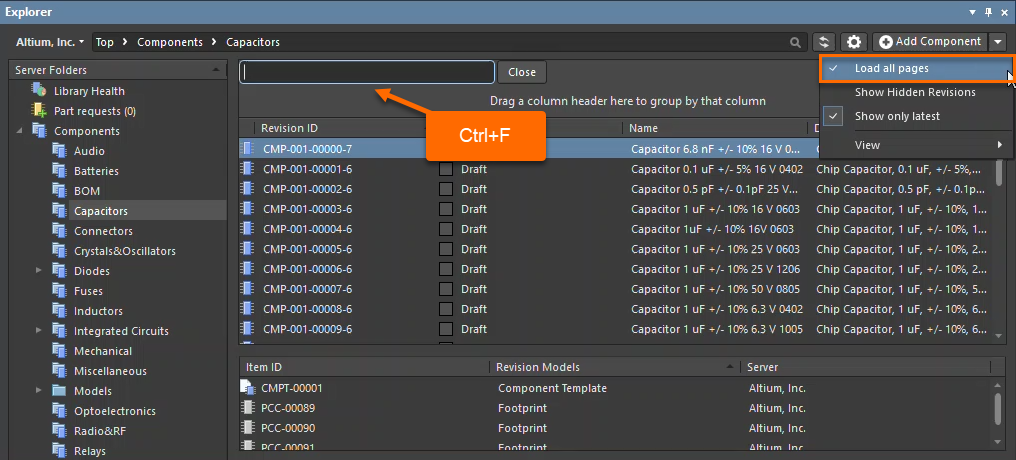Click the component icon of CMP-001-00005-6
The width and height of the screenshot is (1016, 460).
[x=248, y=249]
